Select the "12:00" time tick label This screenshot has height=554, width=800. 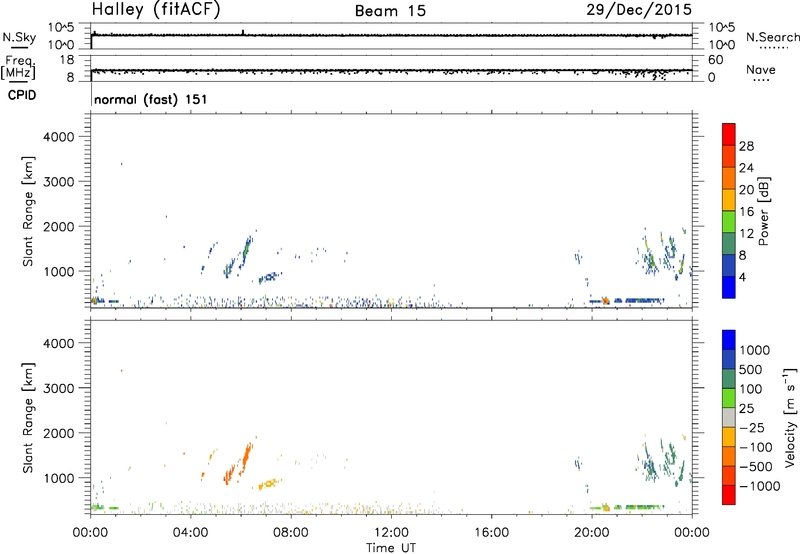pyautogui.click(x=391, y=533)
